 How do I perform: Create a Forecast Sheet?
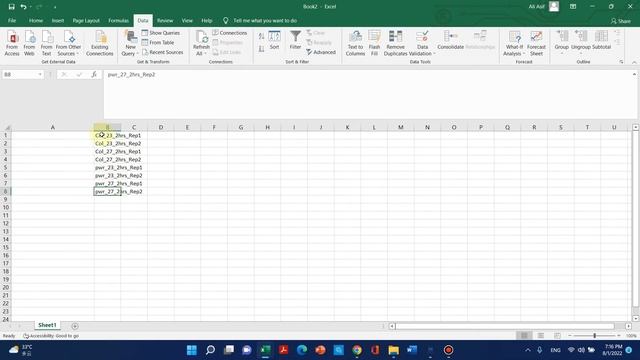click(x=536, y=43)
